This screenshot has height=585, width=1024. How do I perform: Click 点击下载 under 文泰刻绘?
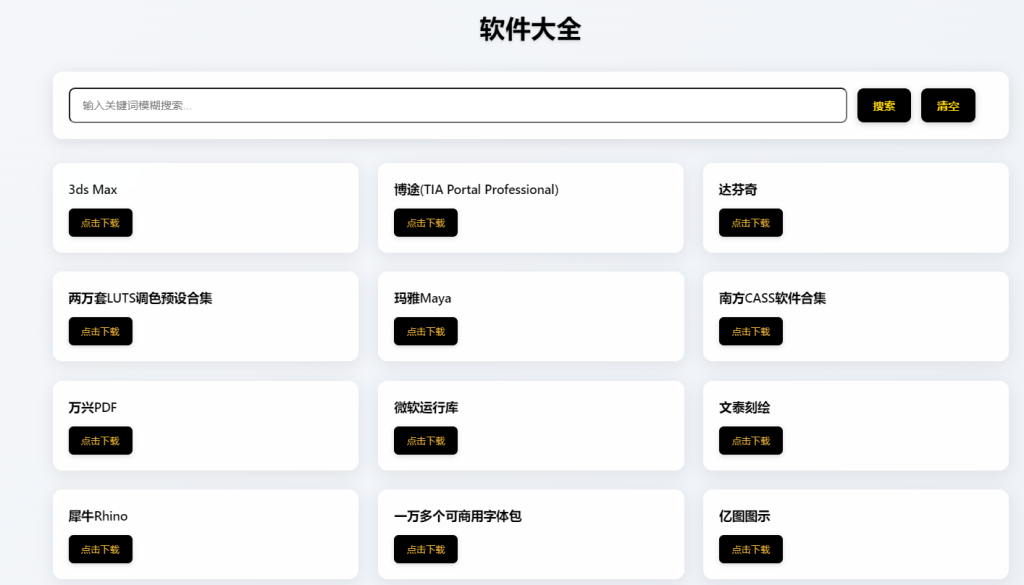coord(751,440)
